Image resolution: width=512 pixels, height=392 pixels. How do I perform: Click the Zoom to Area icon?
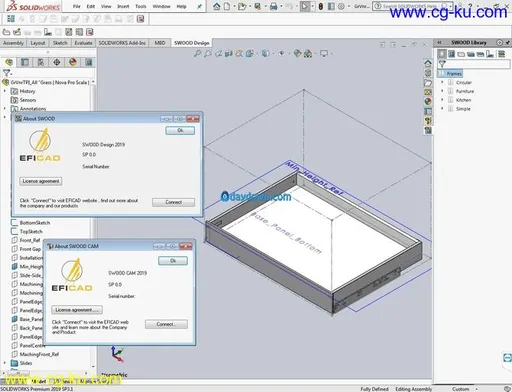pyautogui.click(x=208, y=53)
